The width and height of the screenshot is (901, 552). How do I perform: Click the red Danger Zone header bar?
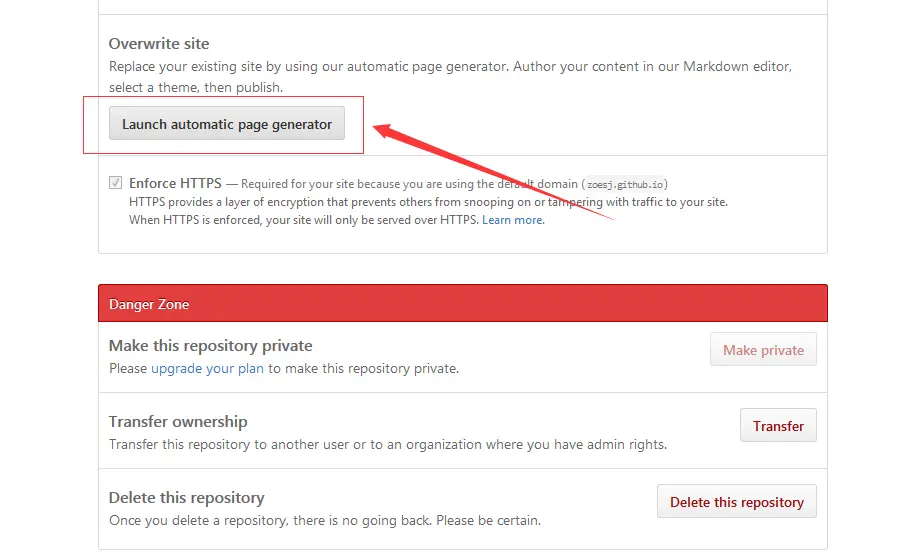click(462, 304)
